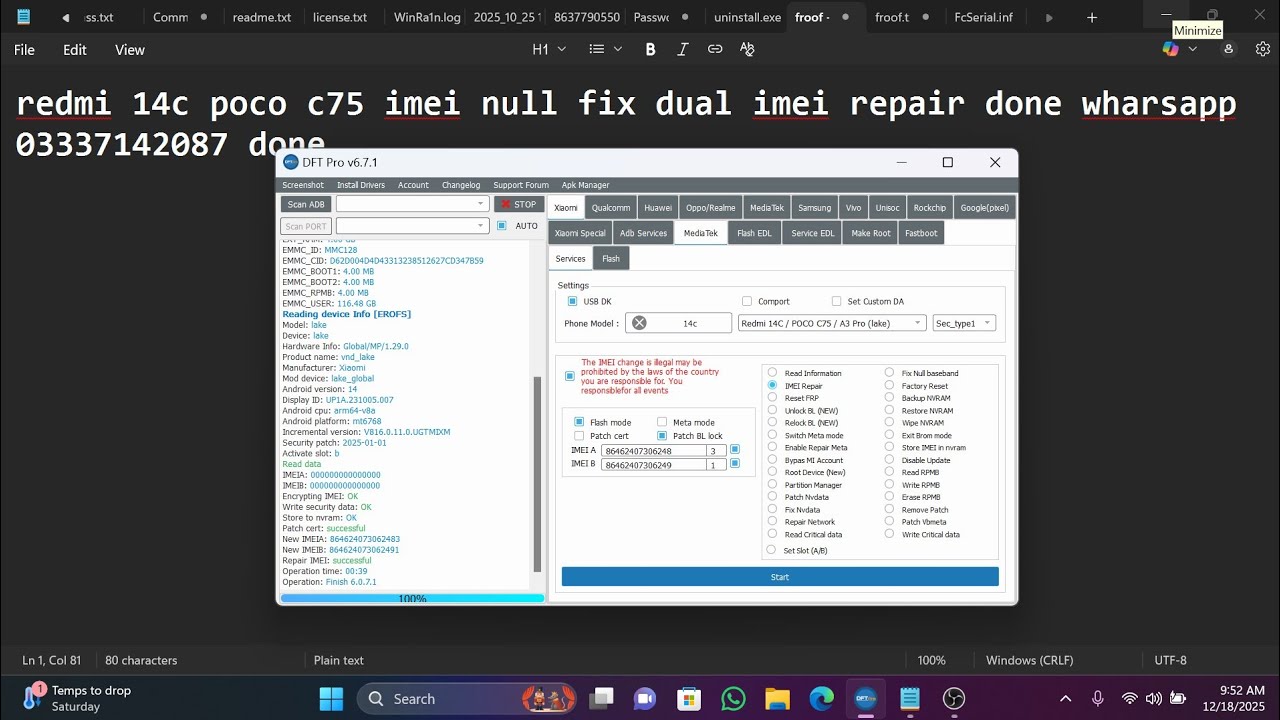Open the list style dropdown in Notepad
1280x720 pixels.
pyautogui.click(x=606, y=49)
